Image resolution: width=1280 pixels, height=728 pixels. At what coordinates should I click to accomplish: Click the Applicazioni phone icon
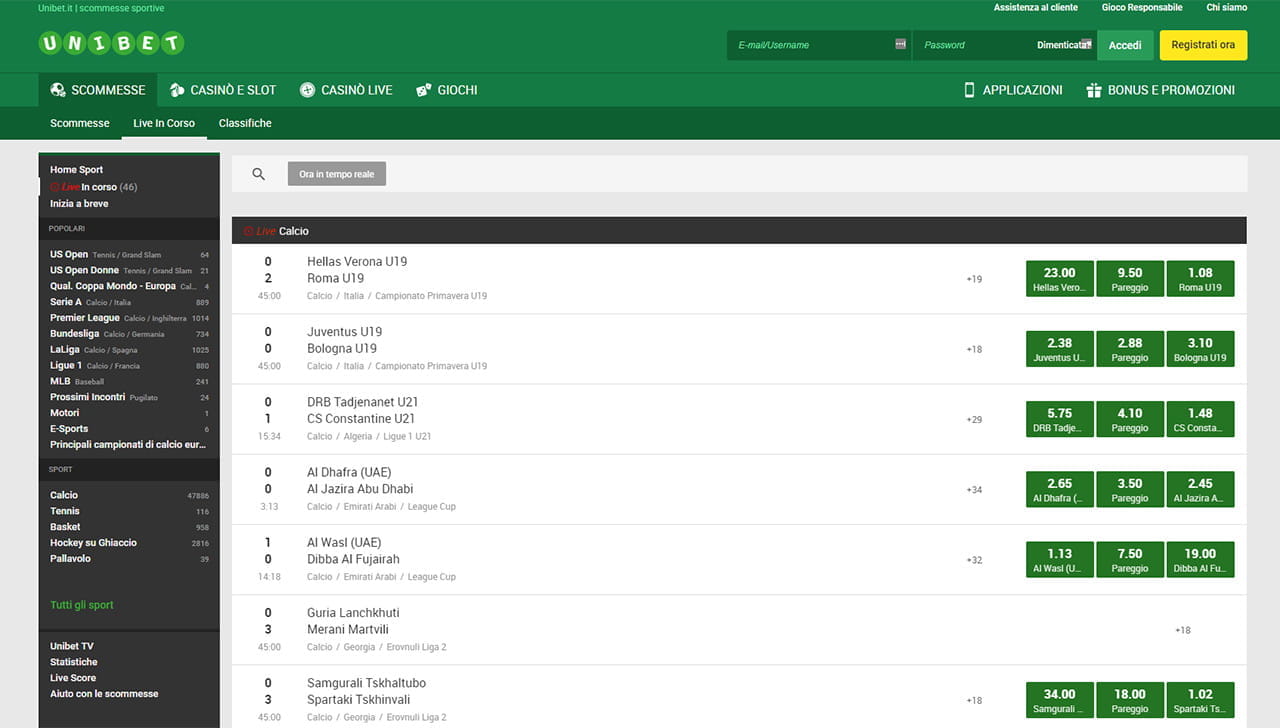[969, 90]
